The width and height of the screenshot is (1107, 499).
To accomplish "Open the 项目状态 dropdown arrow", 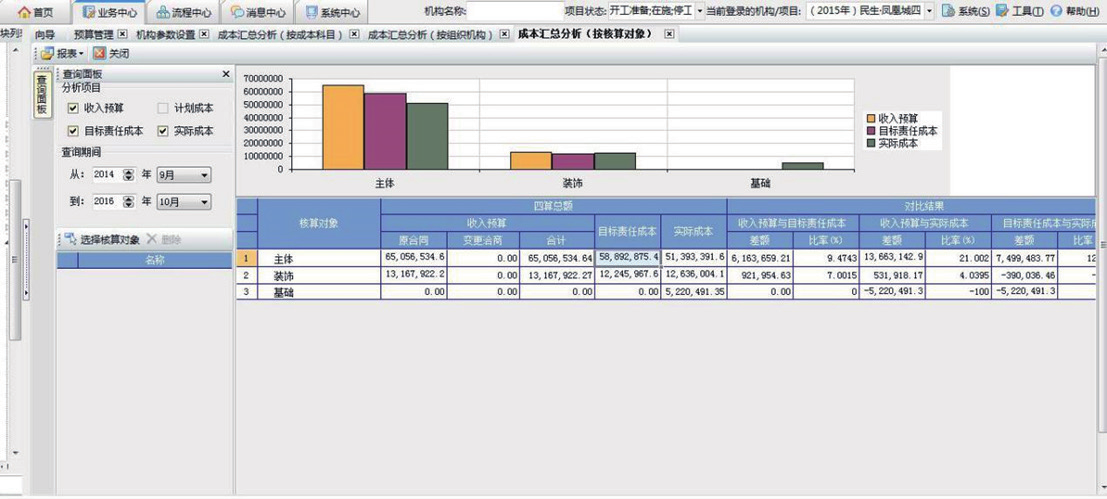I will click(x=699, y=11).
